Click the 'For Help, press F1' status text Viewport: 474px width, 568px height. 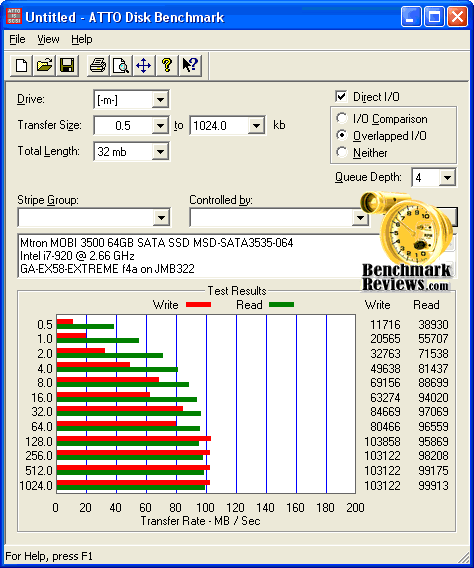click(49, 556)
